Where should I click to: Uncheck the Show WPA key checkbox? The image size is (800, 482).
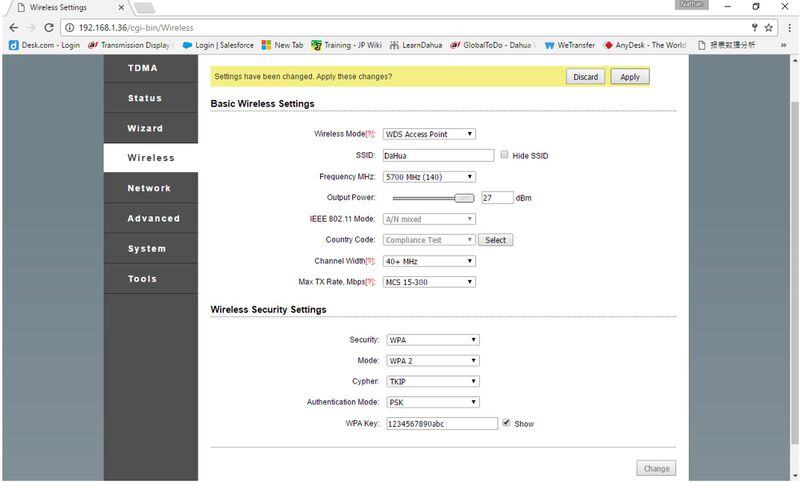click(506, 423)
